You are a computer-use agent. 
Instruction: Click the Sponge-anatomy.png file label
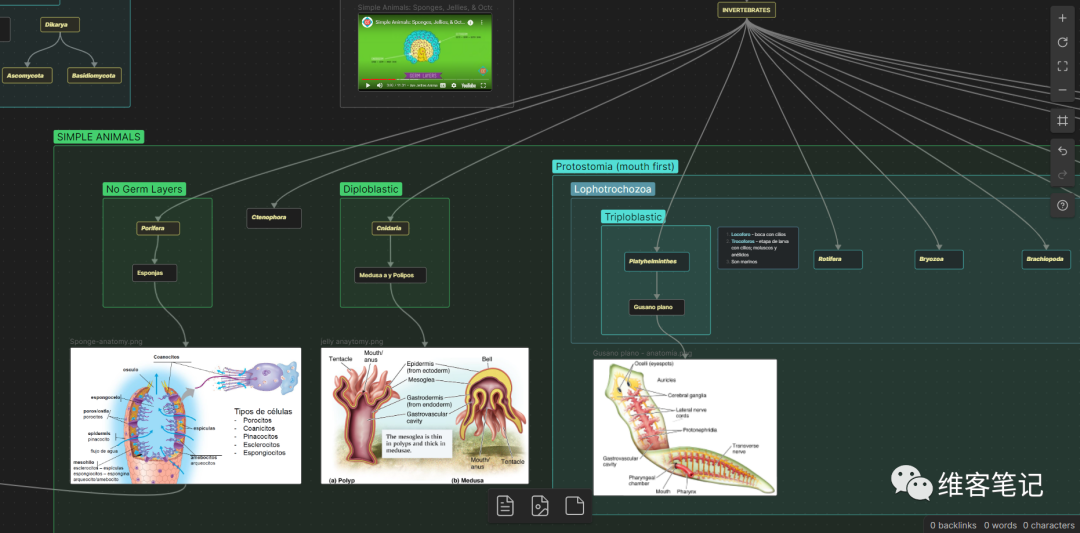click(106, 342)
